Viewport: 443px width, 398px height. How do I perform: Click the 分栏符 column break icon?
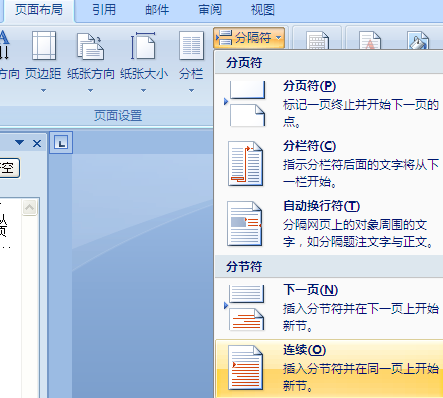point(246,164)
